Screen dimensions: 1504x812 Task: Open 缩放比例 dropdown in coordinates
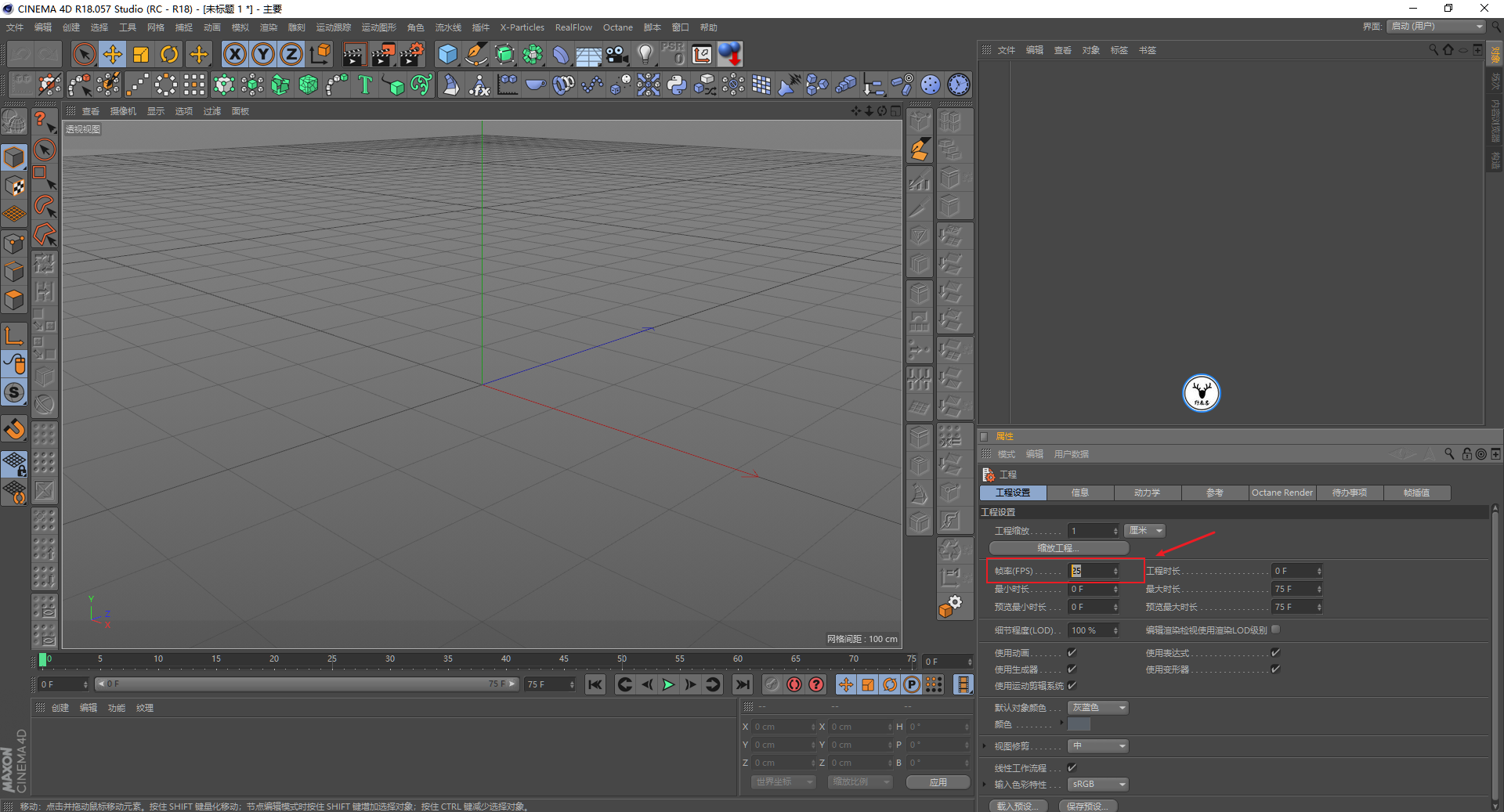(x=860, y=782)
